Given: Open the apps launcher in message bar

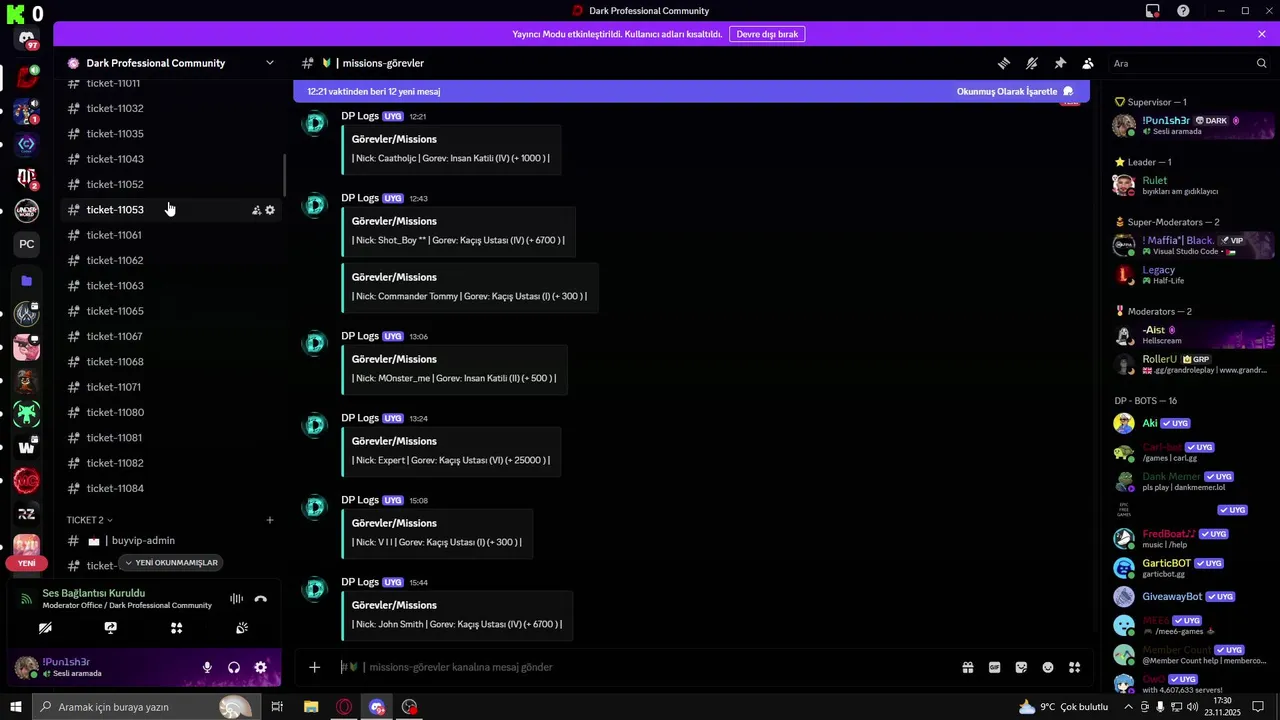Looking at the screenshot, I should tap(1075, 667).
